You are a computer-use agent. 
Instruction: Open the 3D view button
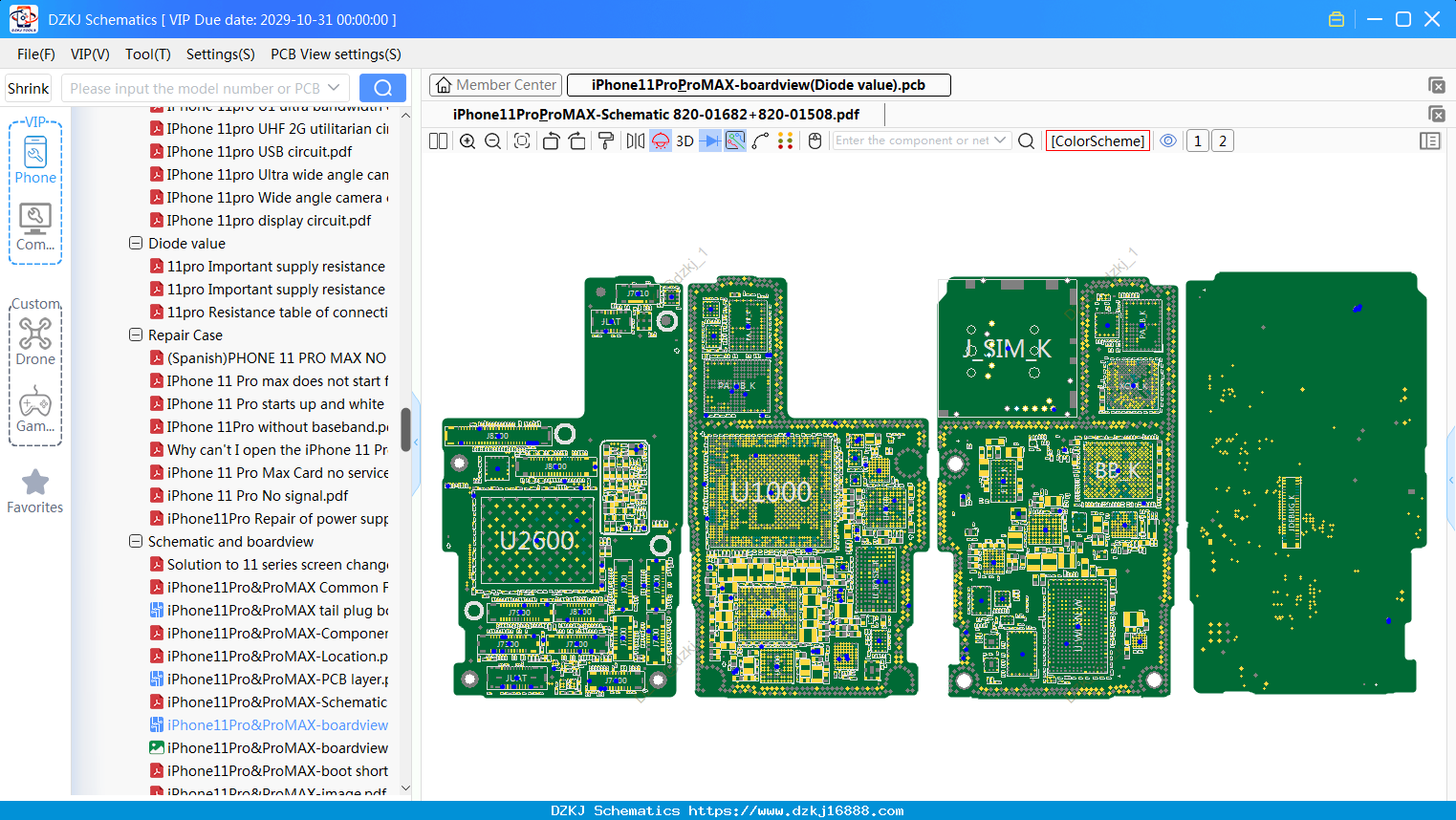click(685, 141)
